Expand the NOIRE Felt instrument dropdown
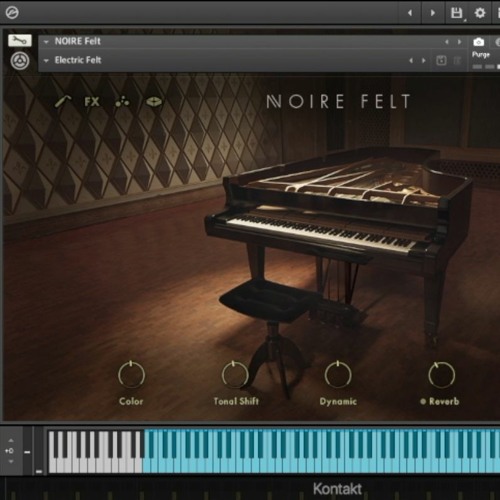500x500 pixels. [x=46, y=42]
